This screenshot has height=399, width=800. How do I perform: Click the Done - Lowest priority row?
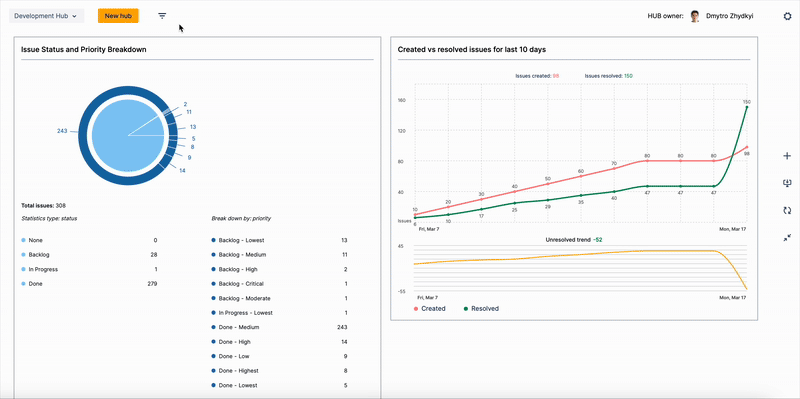280,385
